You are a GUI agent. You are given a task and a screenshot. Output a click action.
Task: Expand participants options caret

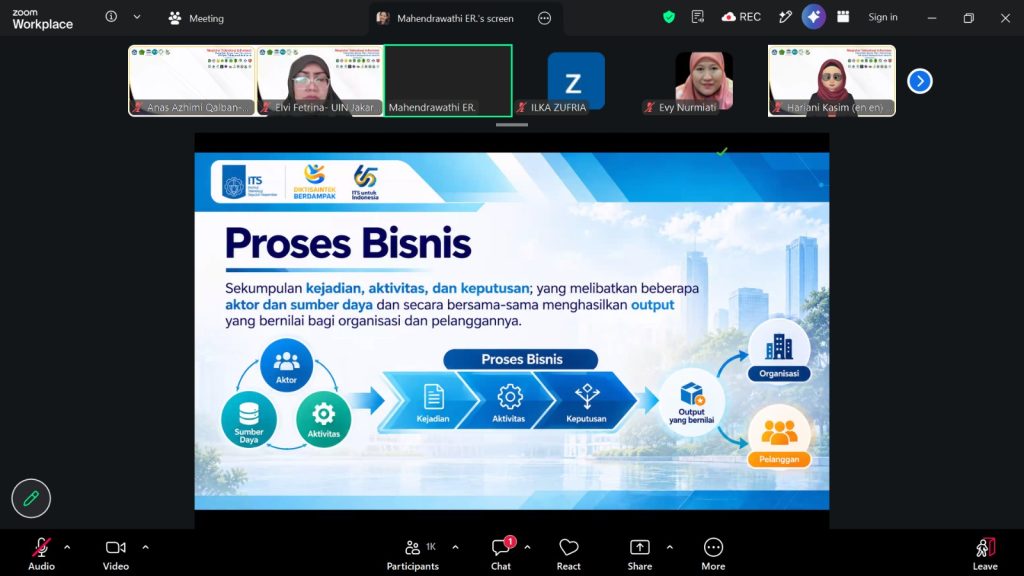(455, 547)
